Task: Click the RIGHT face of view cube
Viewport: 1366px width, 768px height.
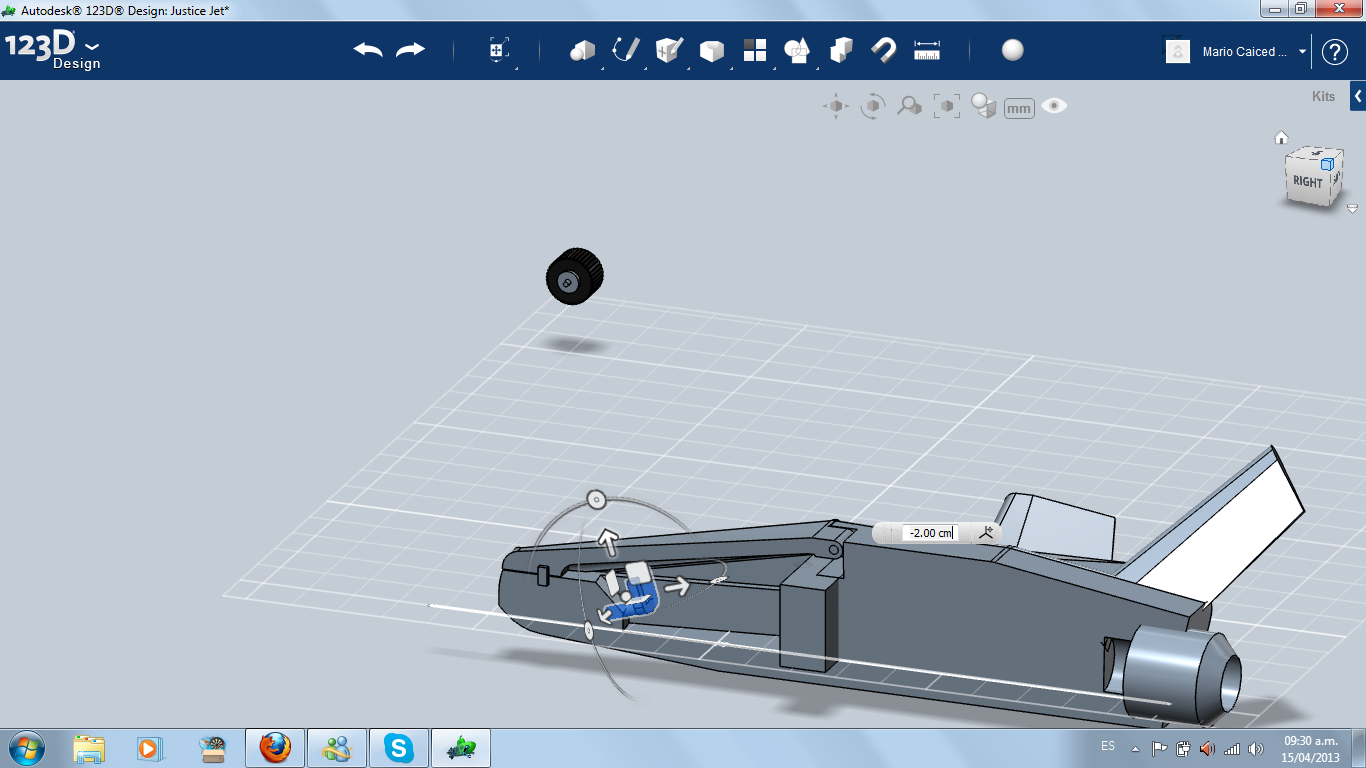Action: [x=1307, y=181]
